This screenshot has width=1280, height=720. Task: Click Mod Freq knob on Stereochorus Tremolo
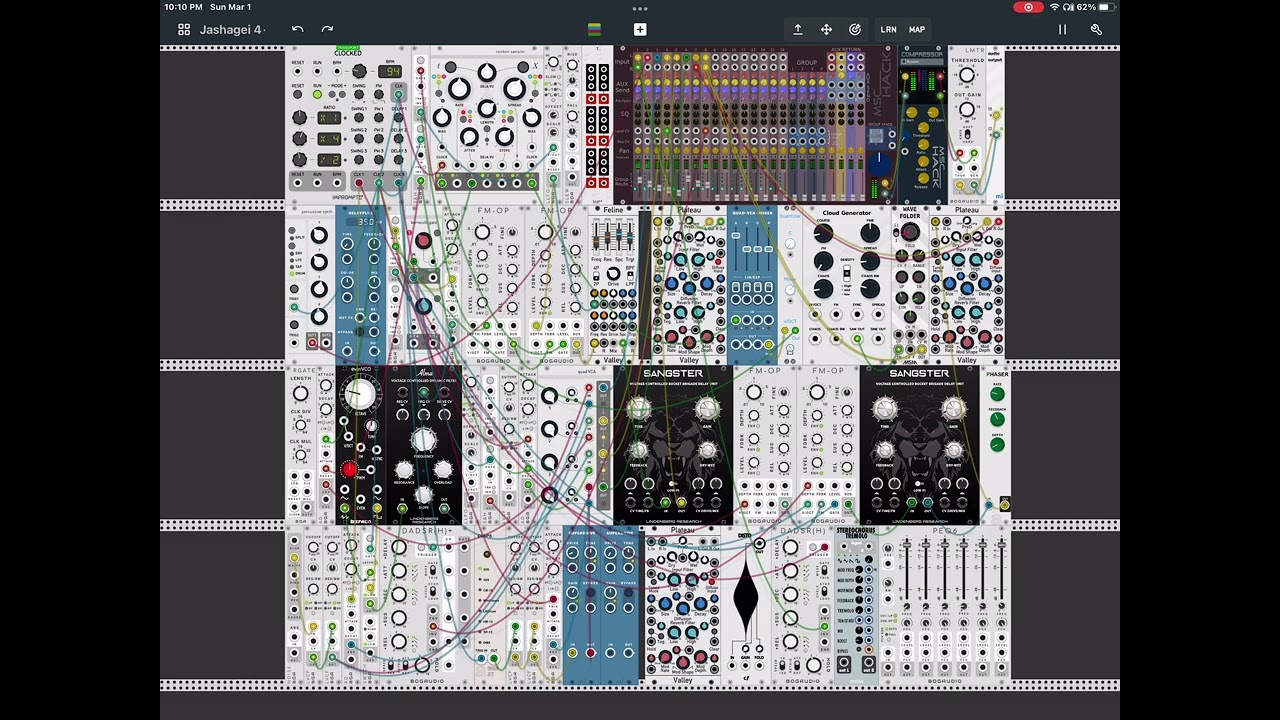tap(859, 570)
